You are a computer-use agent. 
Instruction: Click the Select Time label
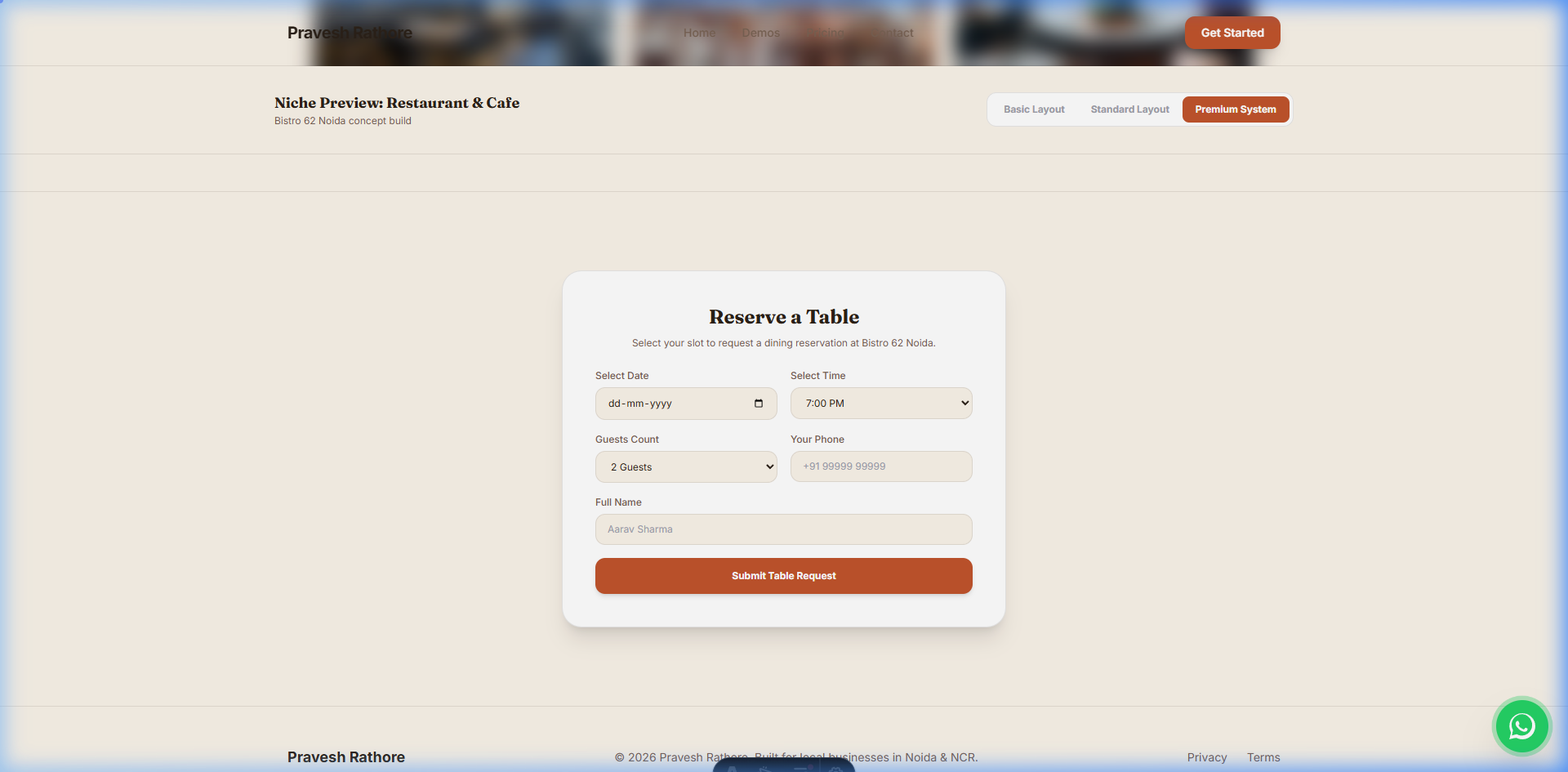point(818,376)
